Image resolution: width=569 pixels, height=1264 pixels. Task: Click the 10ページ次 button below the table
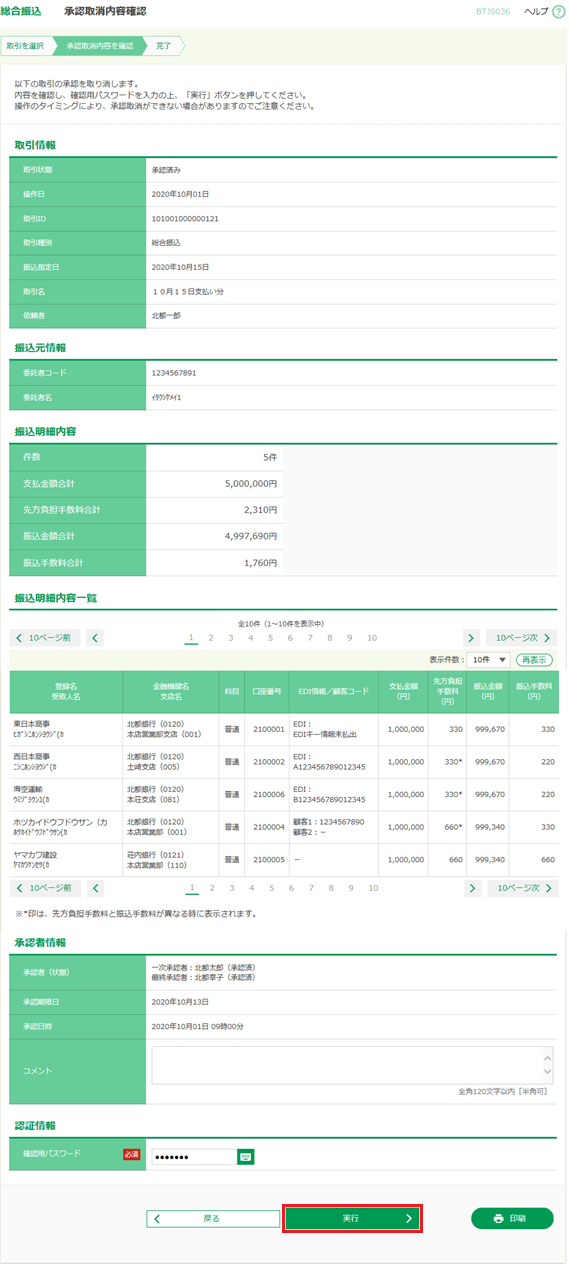click(x=522, y=887)
